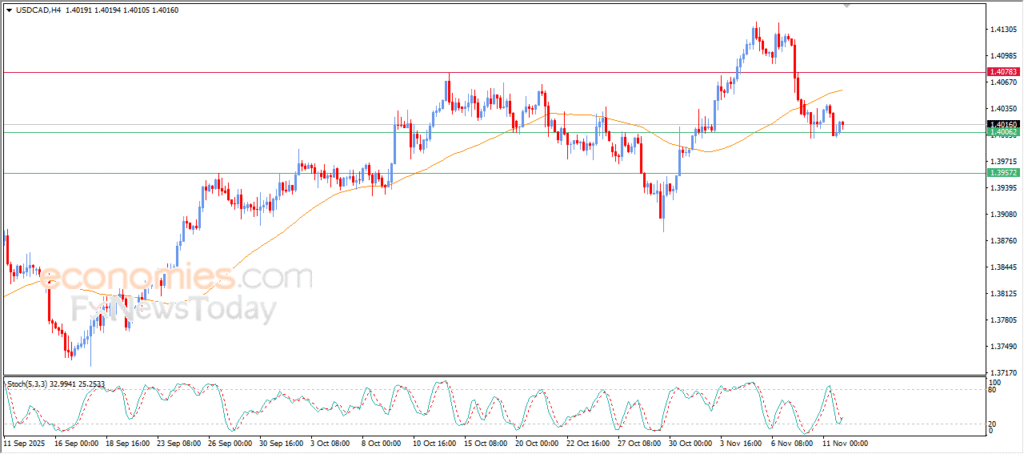
Task: Click the 20 level on stochastic scale
Action: pyautogui.click(x=994, y=423)
